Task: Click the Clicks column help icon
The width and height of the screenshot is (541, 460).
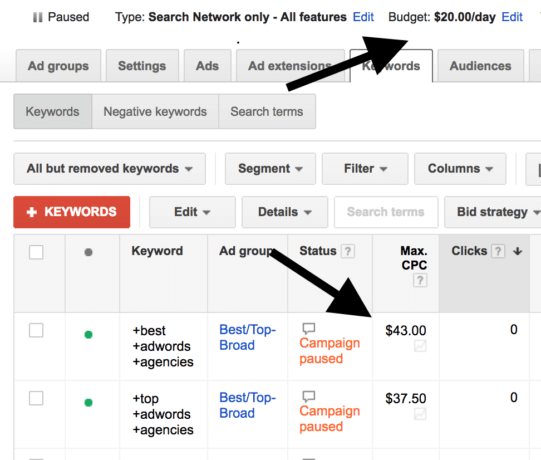Action: (x=498, y=251)
